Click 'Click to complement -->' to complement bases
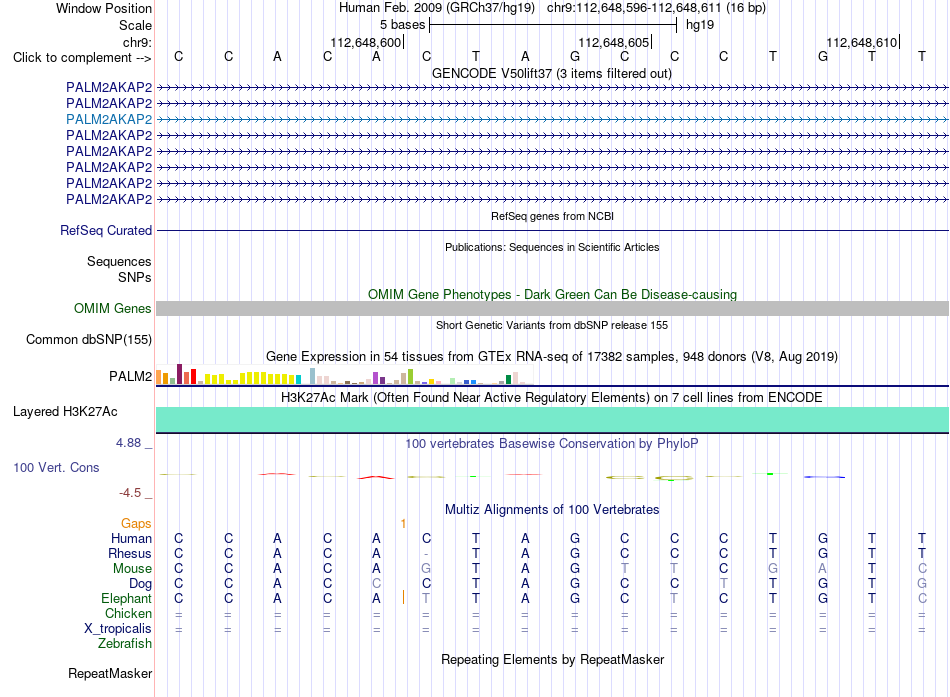 (x=82, y=58)
